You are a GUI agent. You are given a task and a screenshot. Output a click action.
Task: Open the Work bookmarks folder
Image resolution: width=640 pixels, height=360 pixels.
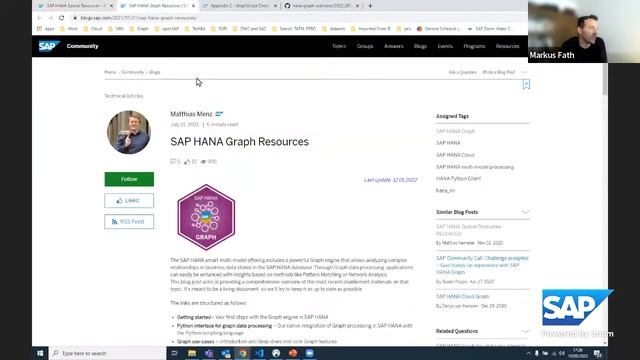point(69,29)
